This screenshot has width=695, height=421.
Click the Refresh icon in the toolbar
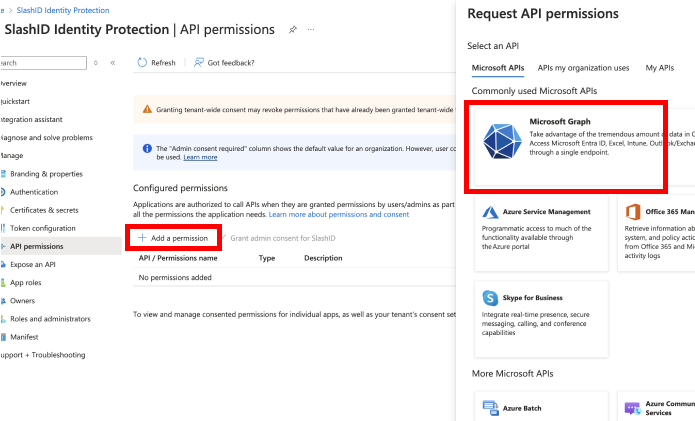point(142,62)
